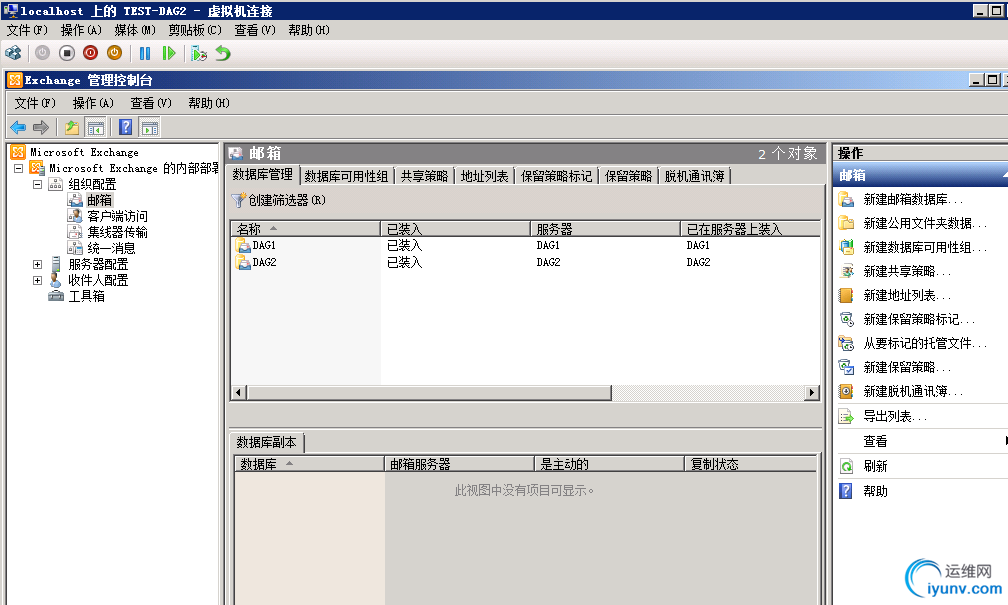The width and height of the screenshot is (1008, 605).
Task: Click scroll right arrow of database list
Action: click(x=812, y=392)
